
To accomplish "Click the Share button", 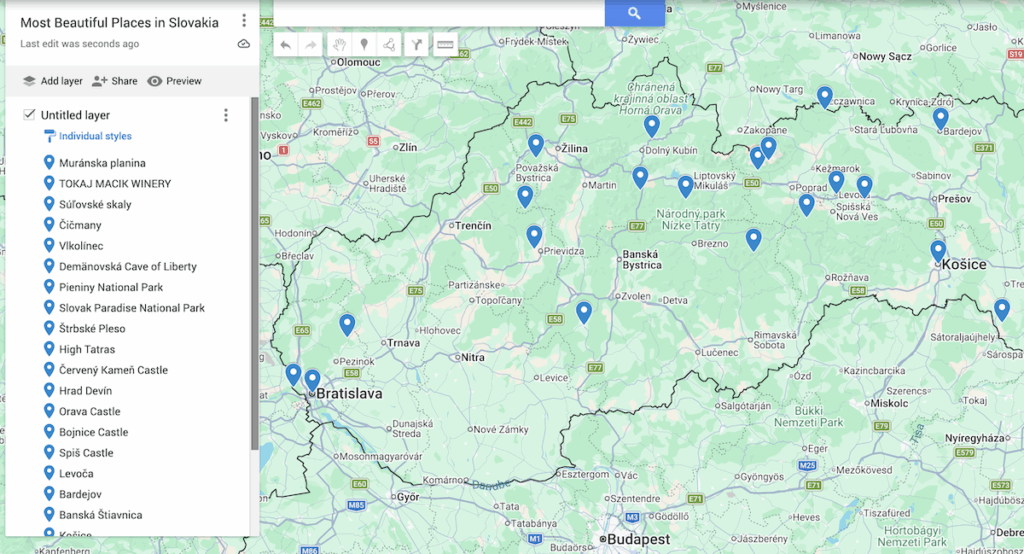I will pos(115,81).
